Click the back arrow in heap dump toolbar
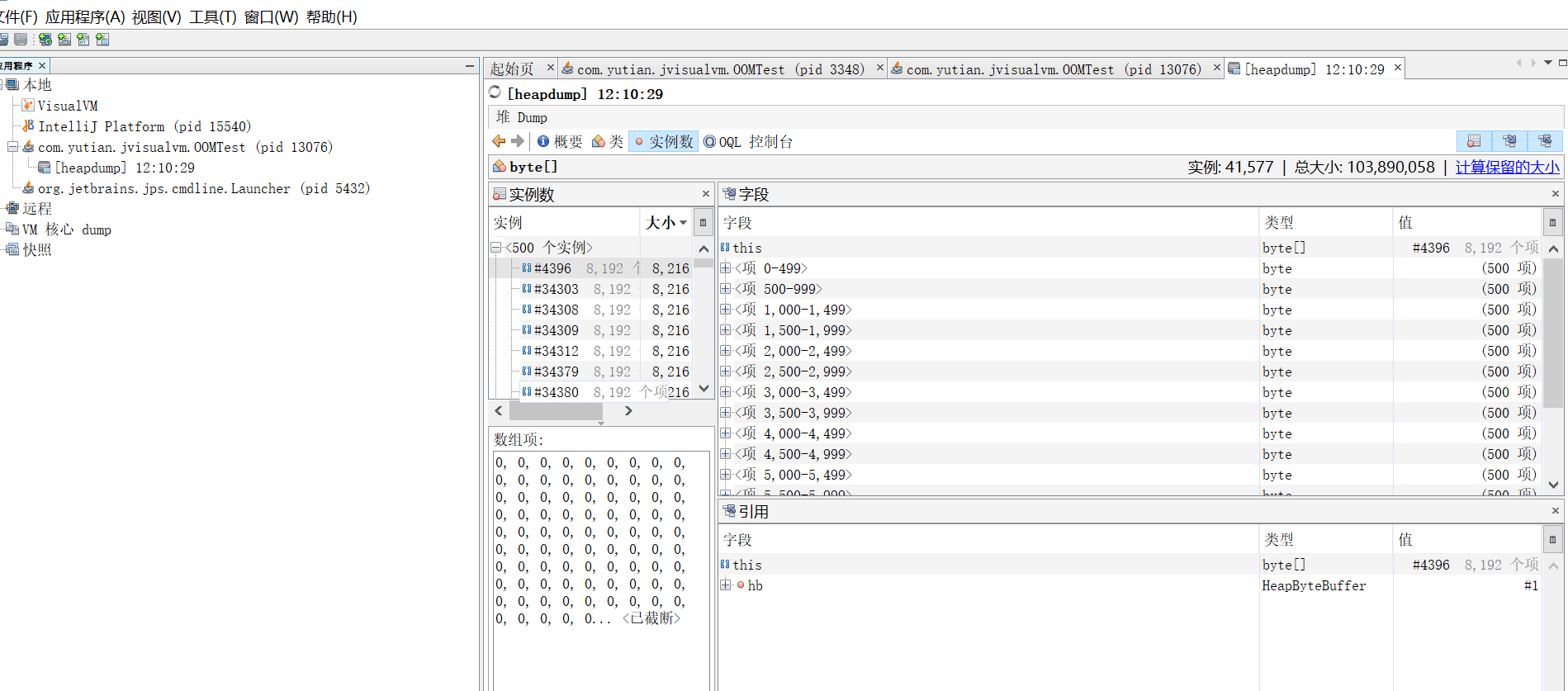Screen dimensions: 1568x691 tap(499, 141)
